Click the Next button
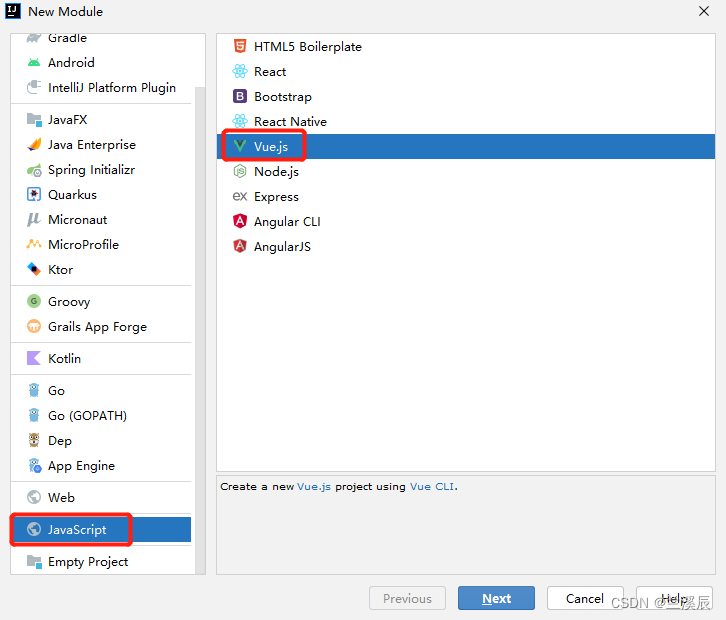The width and height of the screenshot is (726, 620). [x=496, y=598]
